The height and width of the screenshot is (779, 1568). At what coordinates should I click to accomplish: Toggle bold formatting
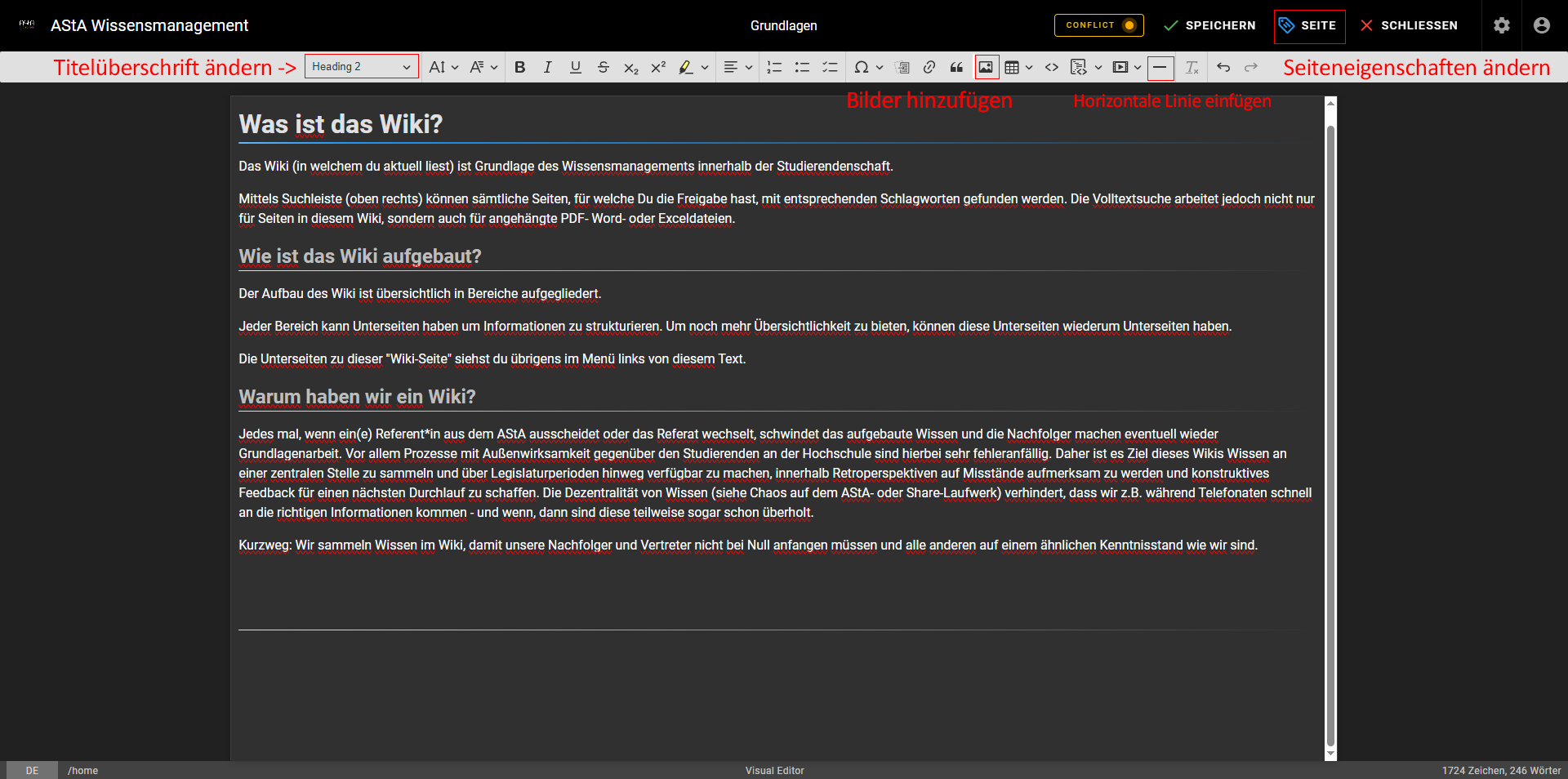[x=519, y=67]
